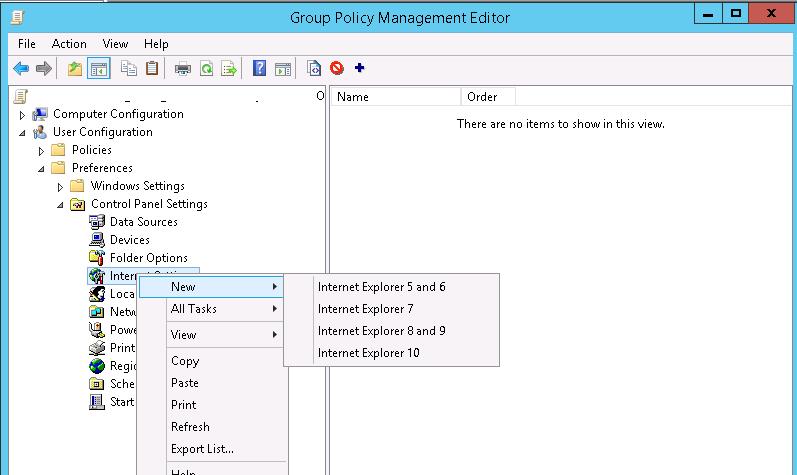Select the Policies label in the tree
This screenshot has width=797, height=475.
[x=91, y=150]
